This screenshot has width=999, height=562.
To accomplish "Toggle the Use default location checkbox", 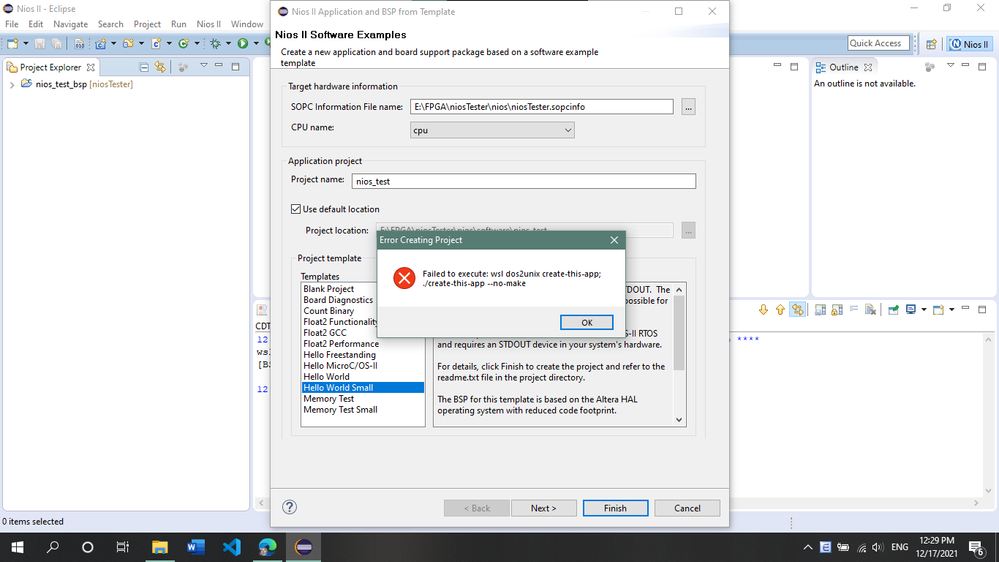I will [x=296, y=209].
